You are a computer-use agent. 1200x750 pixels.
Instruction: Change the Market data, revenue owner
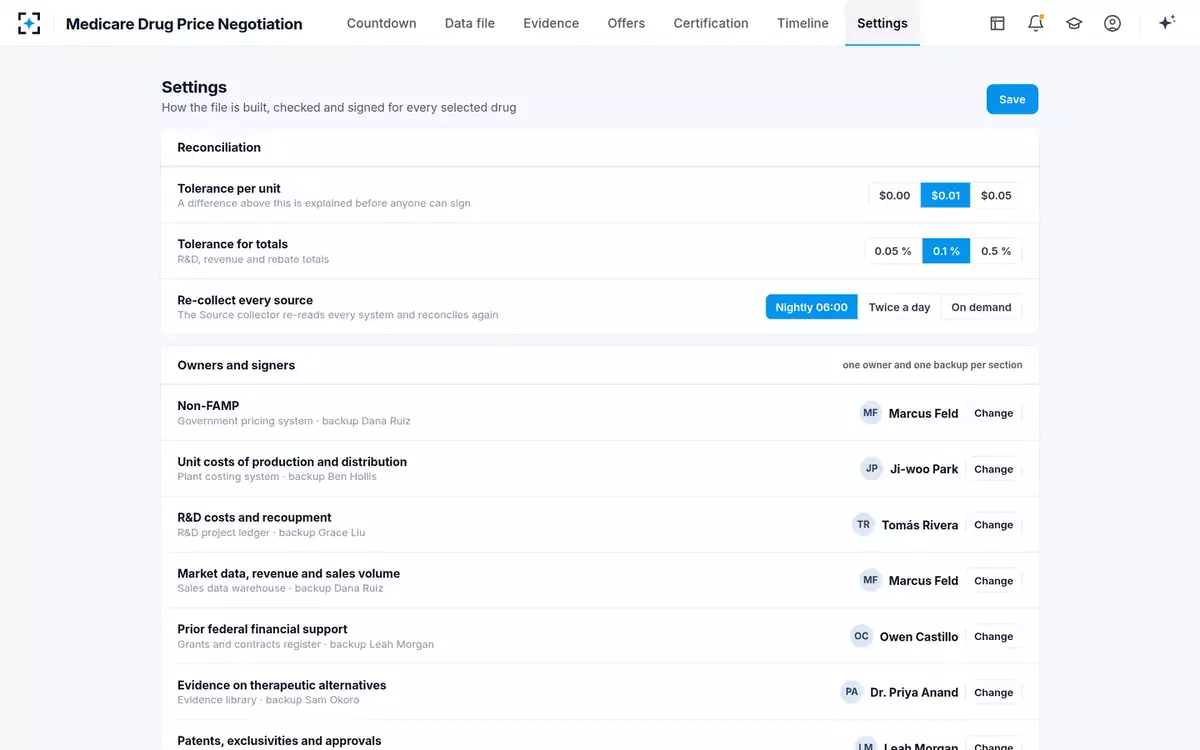[994, 581]
